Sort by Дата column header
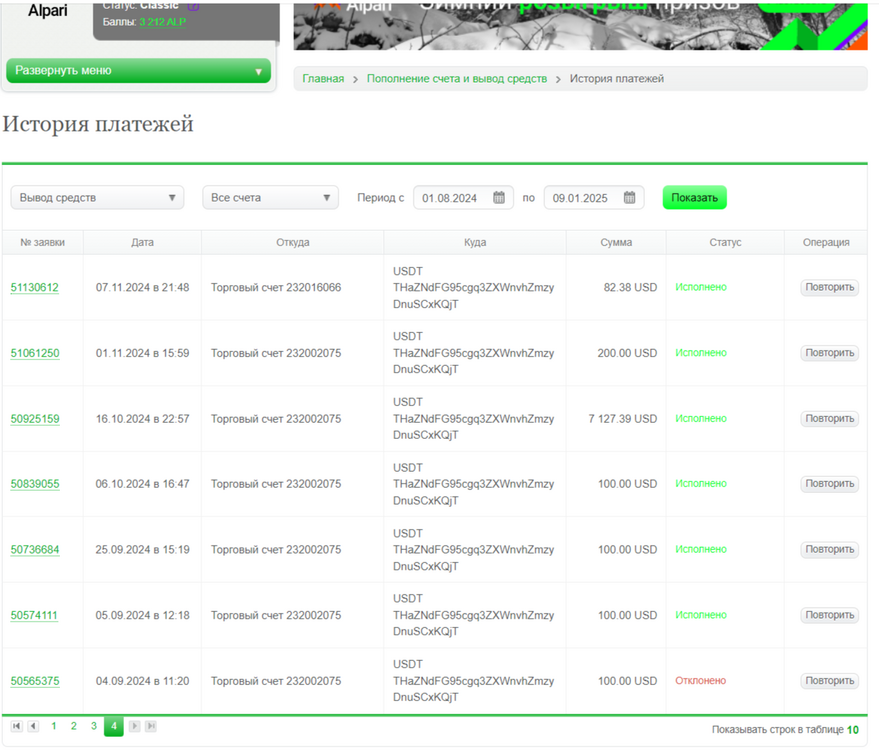Screen dimensions: 879x750 coord(142,242)
